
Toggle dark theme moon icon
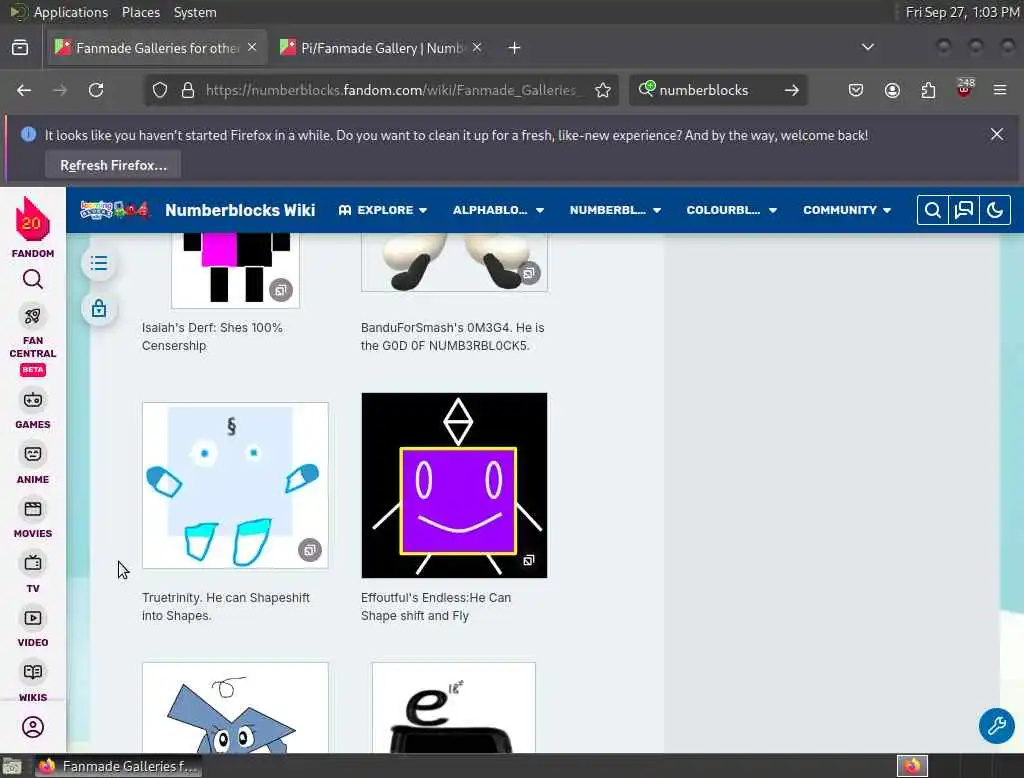coord(995,210)
